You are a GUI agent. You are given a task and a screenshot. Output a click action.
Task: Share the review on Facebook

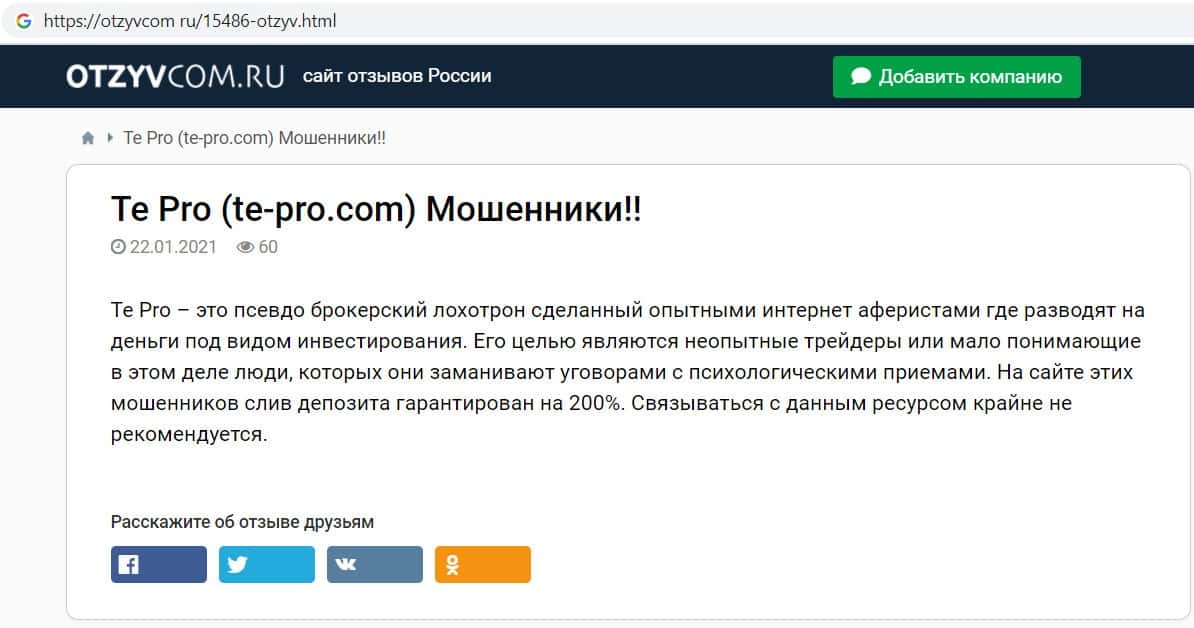tap(159, 564)
